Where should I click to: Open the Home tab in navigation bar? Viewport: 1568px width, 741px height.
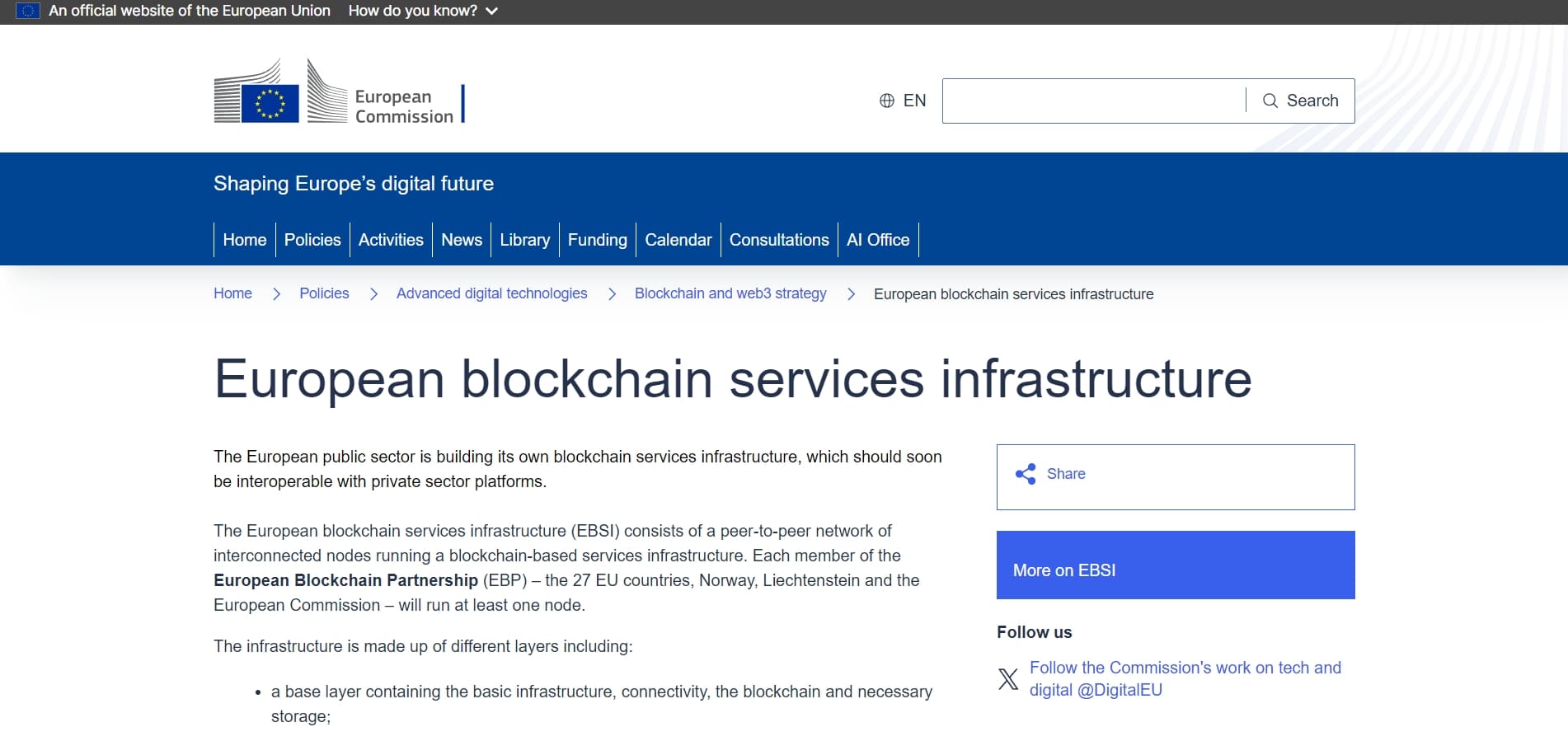point(245,240)
